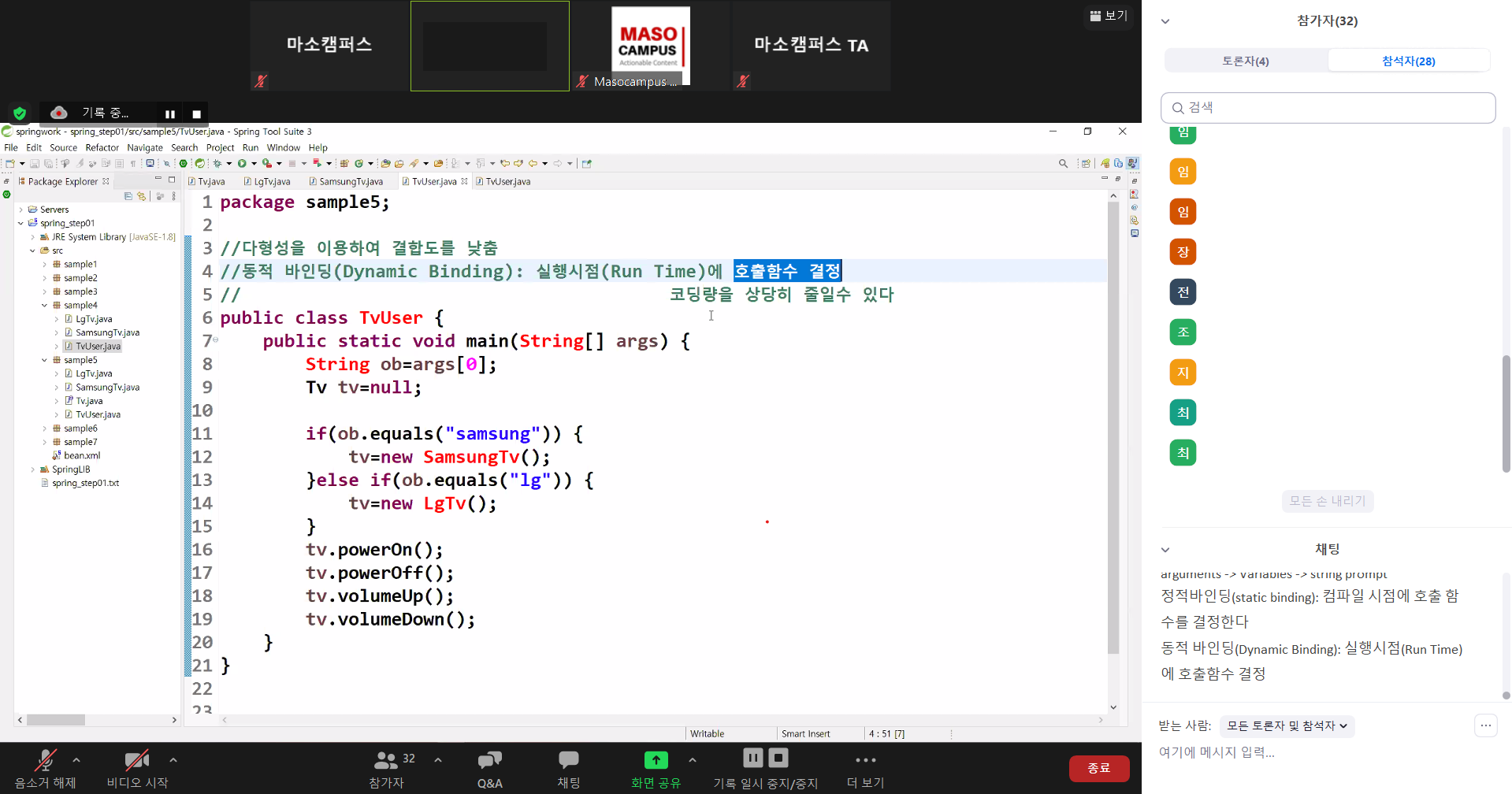
Task: Click the Spring Boot dashboard leaf icon
Action: [x=200, y=164]
